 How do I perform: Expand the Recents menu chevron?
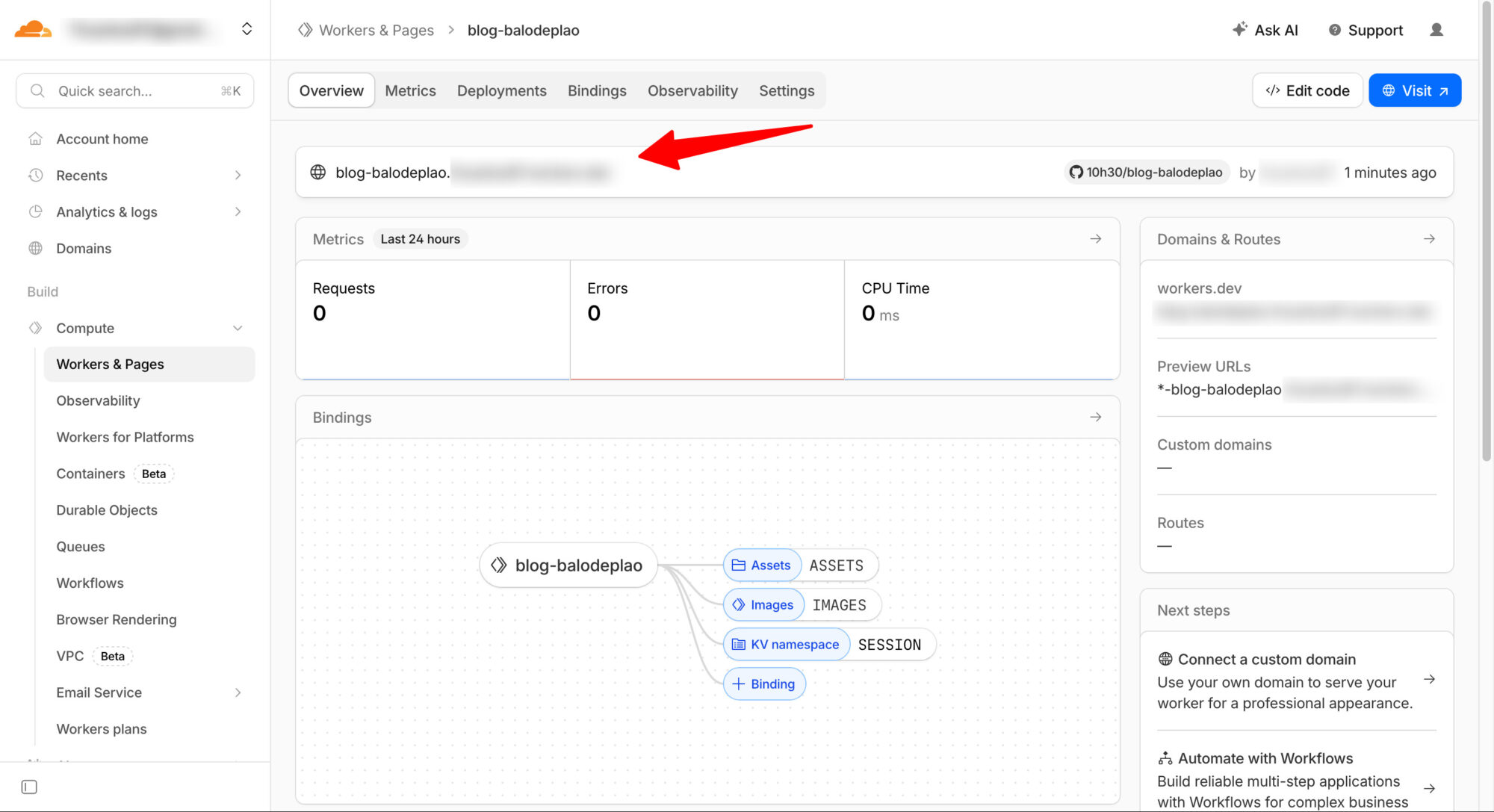point(238,176)
